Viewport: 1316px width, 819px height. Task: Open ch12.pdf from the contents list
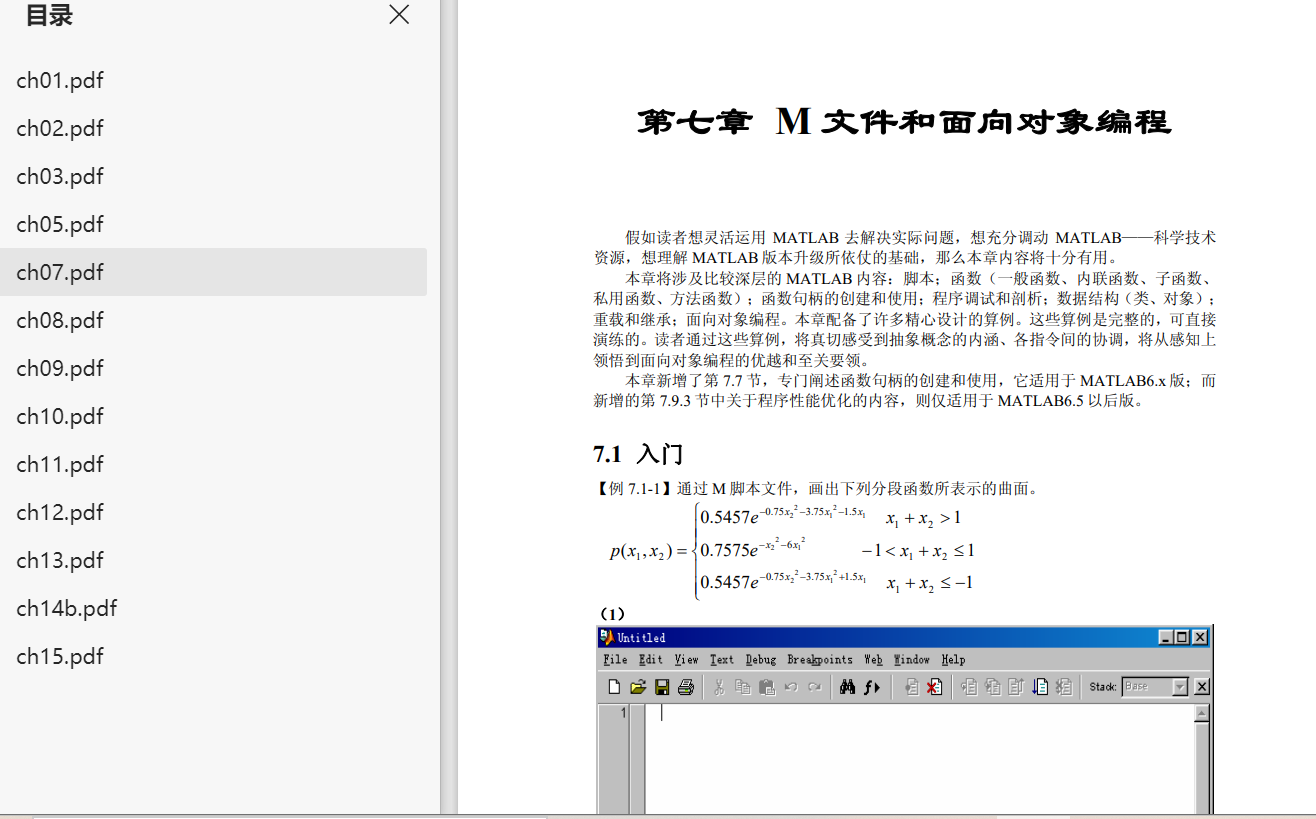tap(213, 512)
